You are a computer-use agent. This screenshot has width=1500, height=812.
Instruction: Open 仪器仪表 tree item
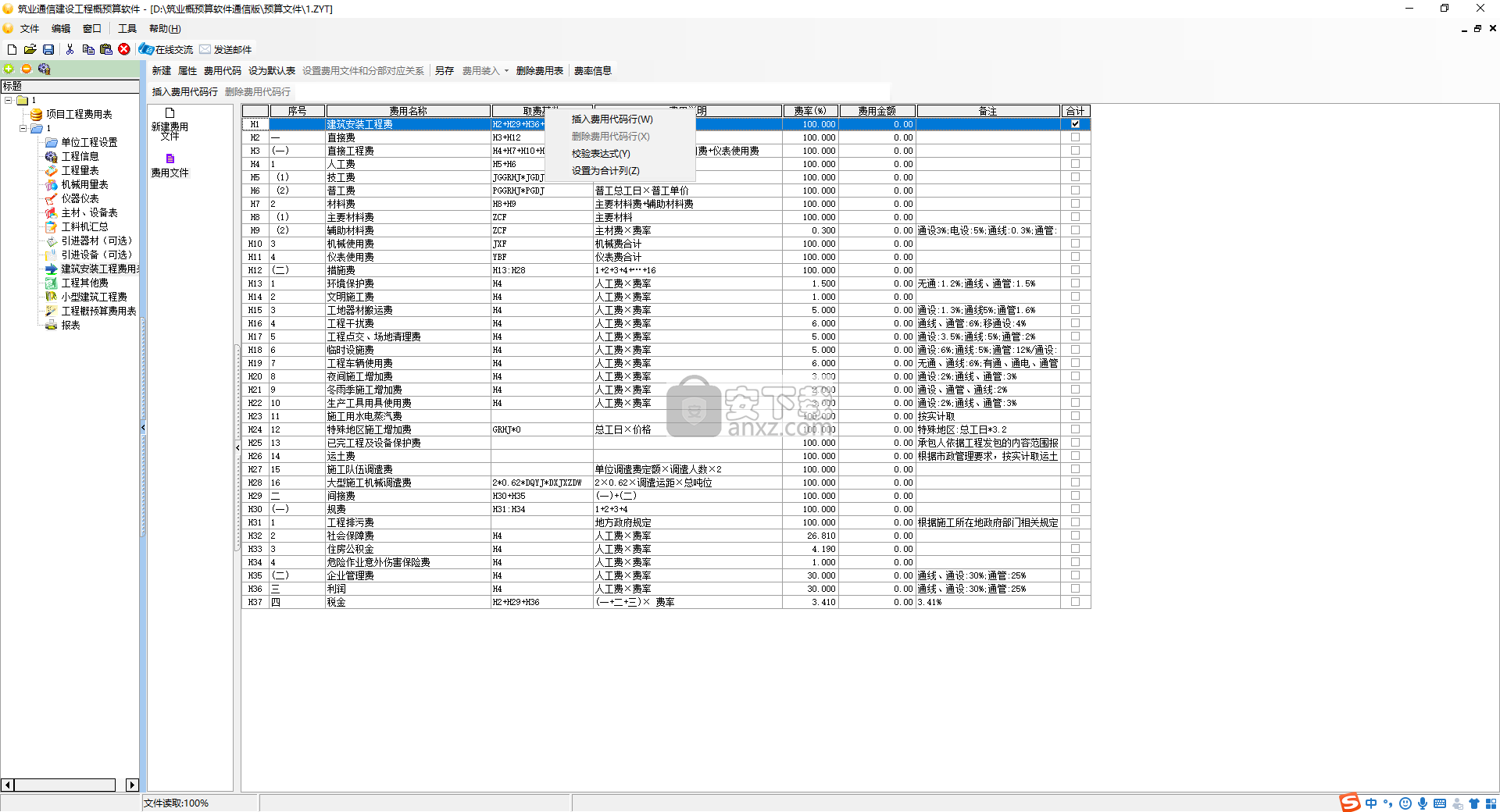(80, 198)
